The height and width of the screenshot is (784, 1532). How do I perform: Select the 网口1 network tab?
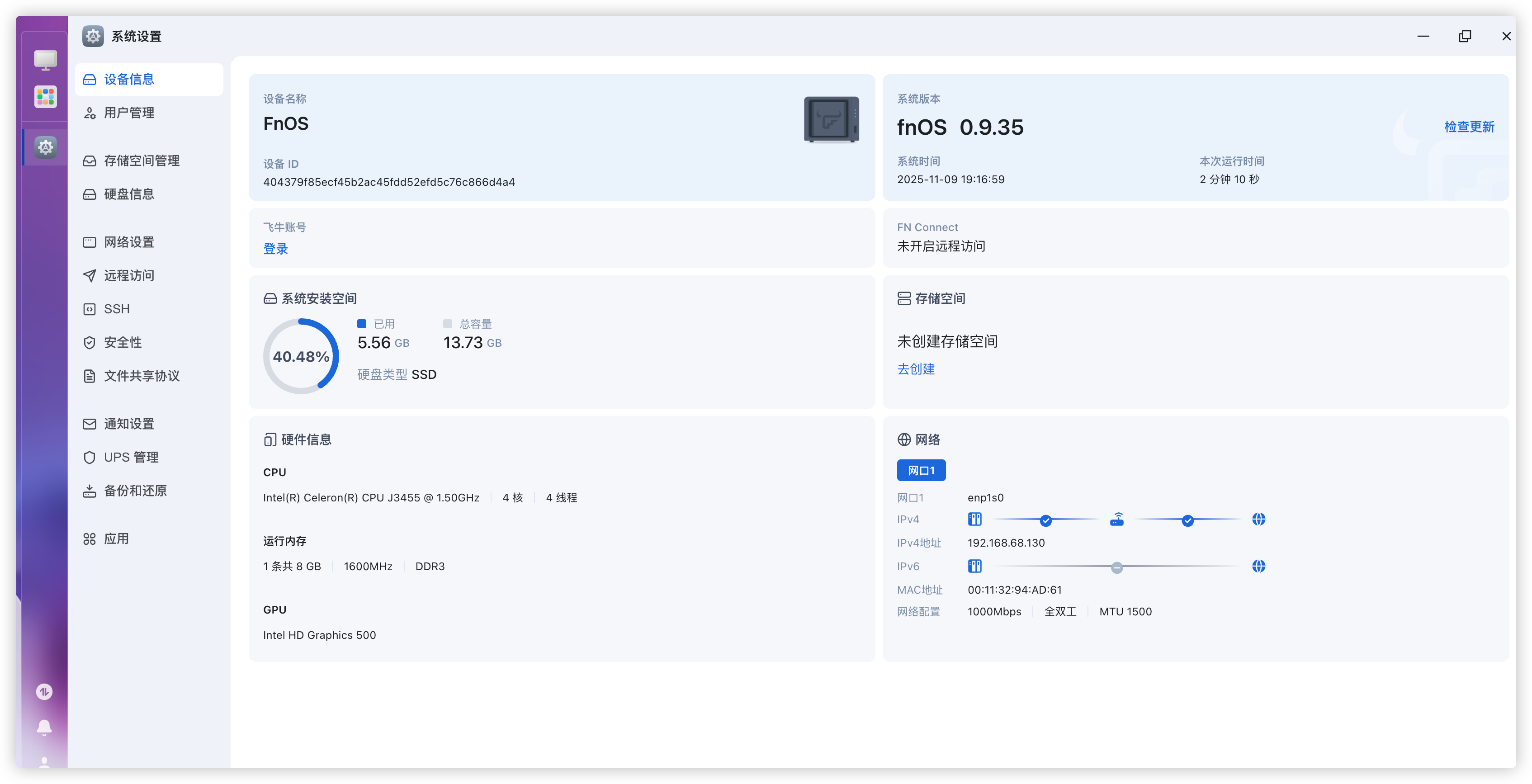921,471
